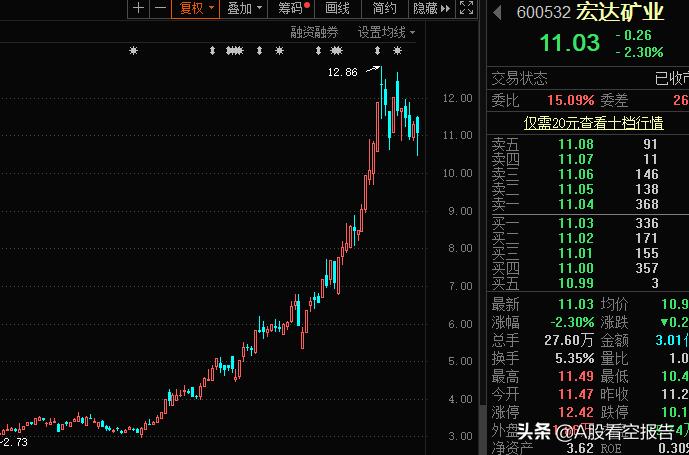Select 买五 bid price 10.99
Screen dimensions: 689x455
pos(576,284)
